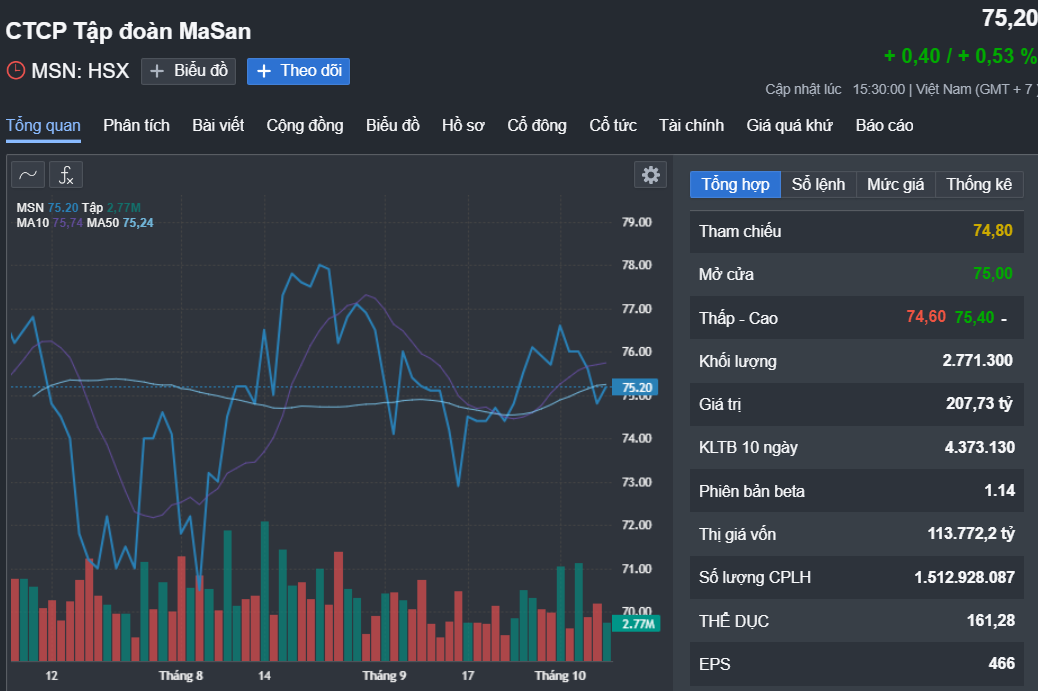Select the Tổng hợp panel tab

735,184
